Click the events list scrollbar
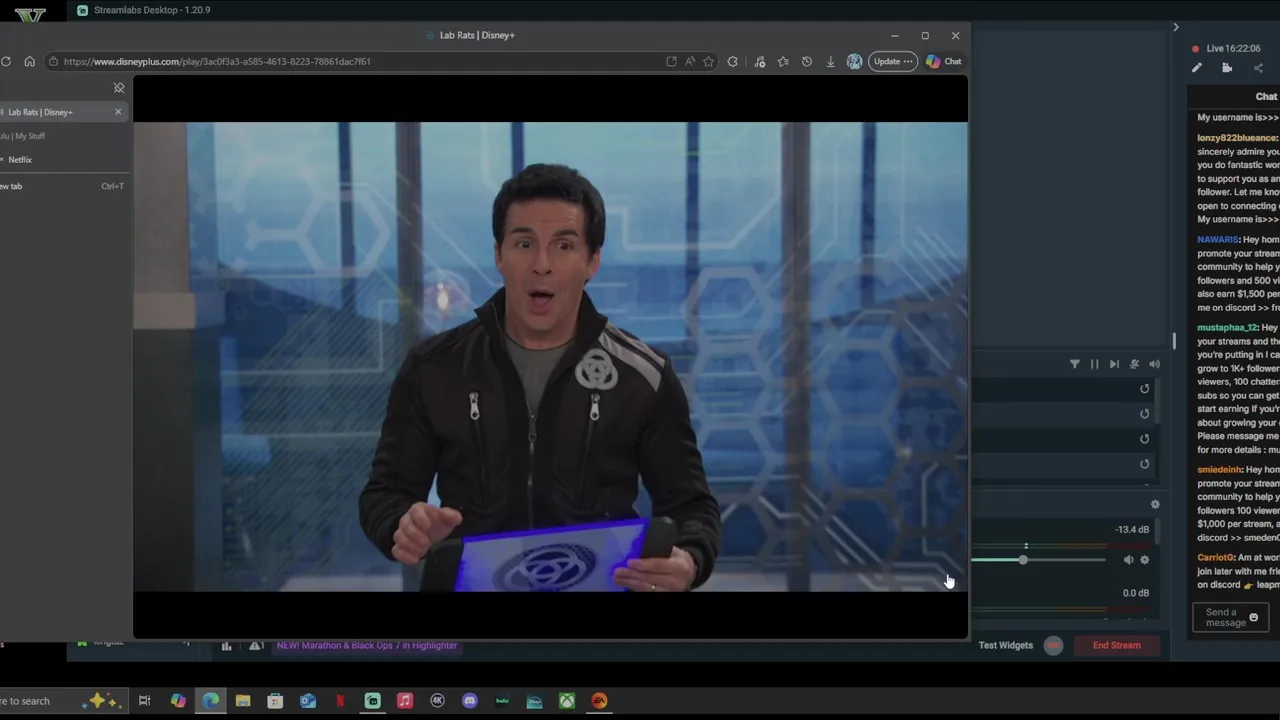The height and width of the screenshot is (720, 1280). pos(1157,400)
